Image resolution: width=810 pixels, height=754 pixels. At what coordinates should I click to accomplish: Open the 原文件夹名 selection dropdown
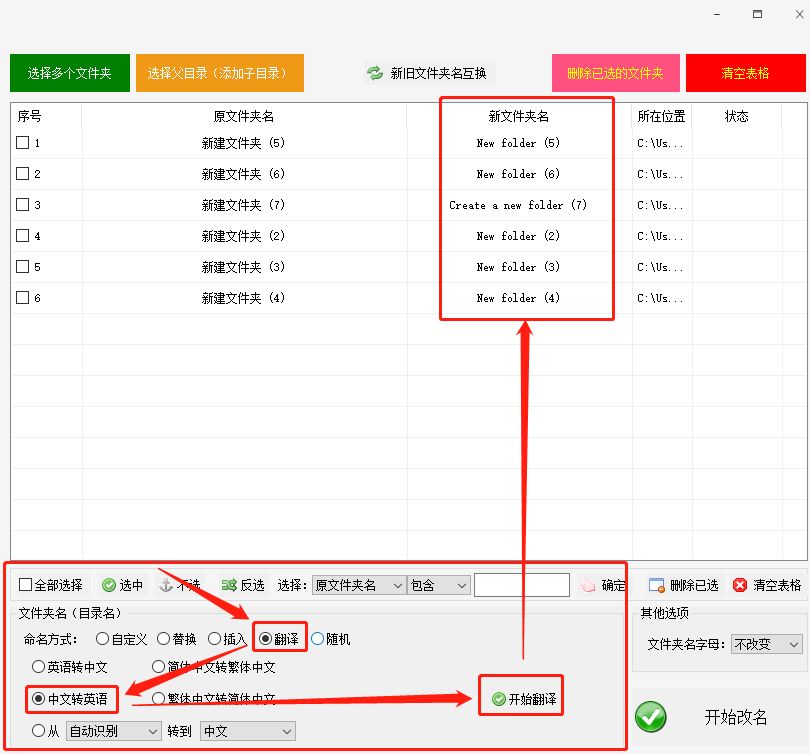tap(358, 586)
